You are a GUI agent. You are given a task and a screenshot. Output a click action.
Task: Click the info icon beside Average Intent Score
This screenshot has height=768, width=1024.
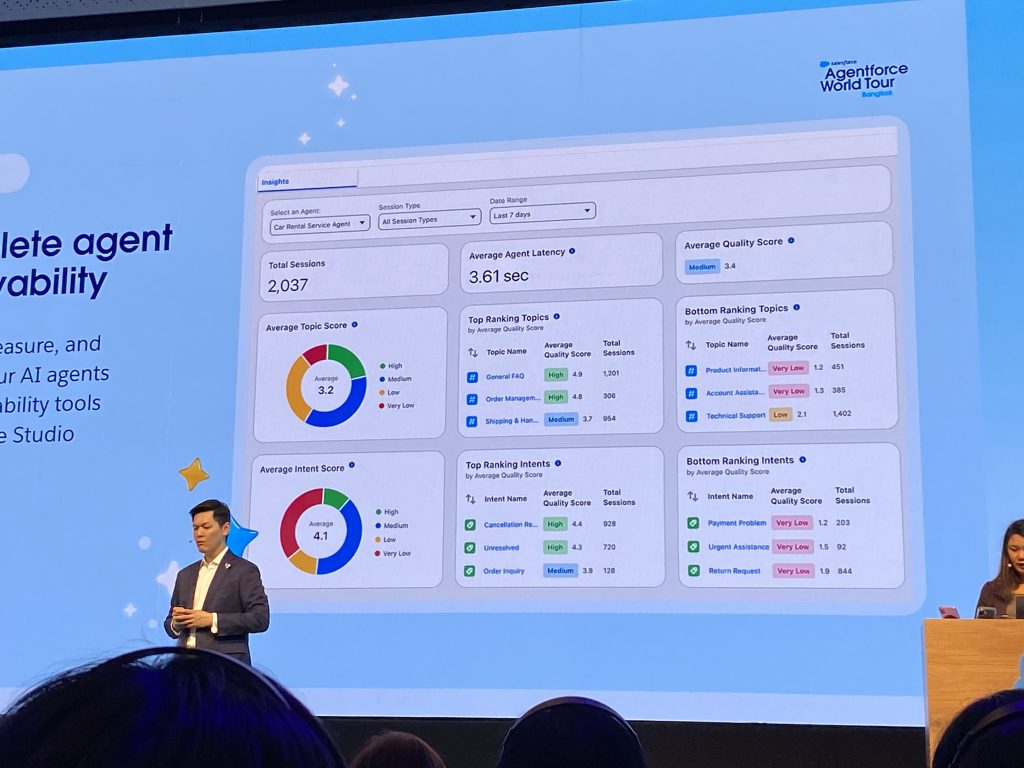352,466
